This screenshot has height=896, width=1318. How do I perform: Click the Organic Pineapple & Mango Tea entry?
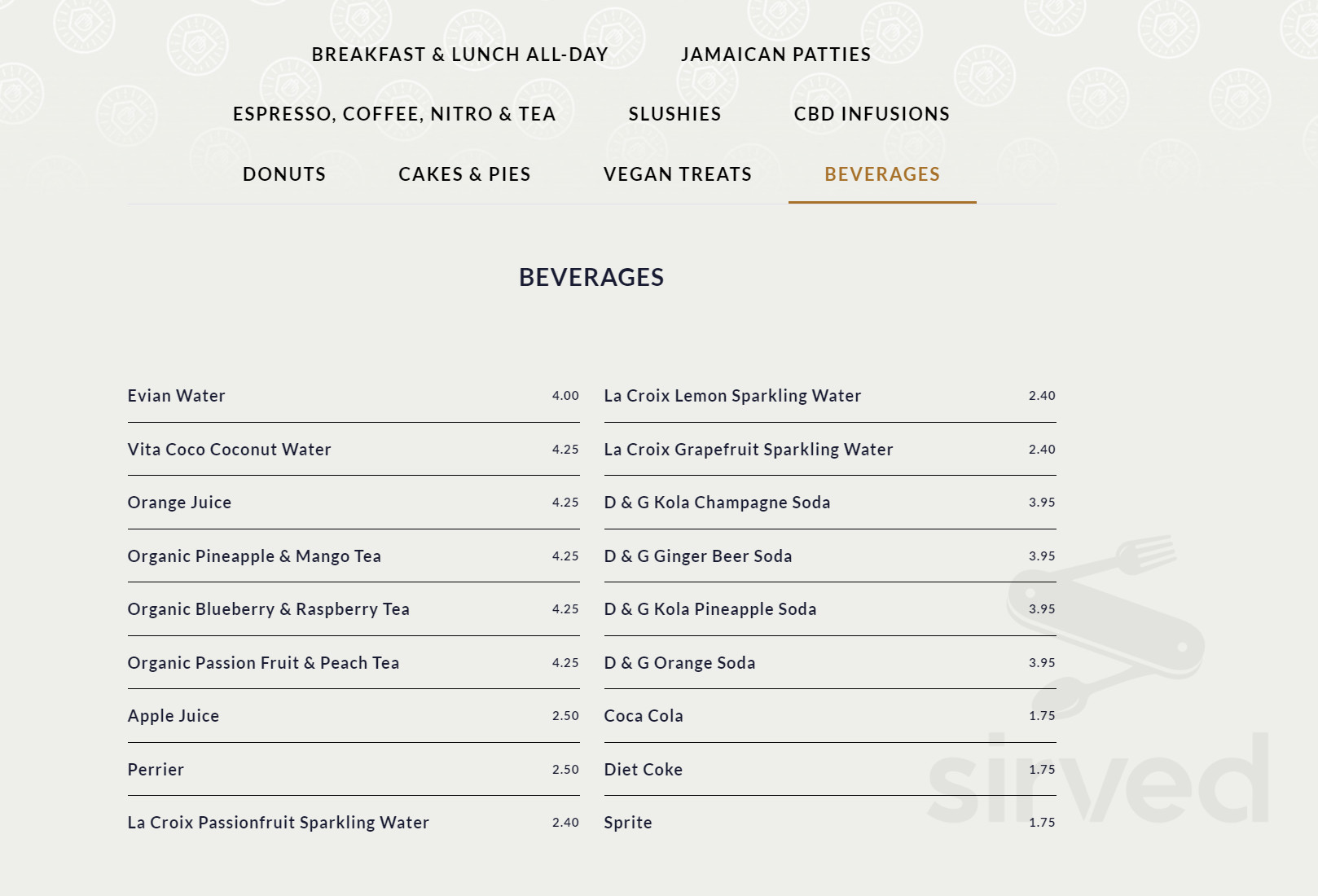click(x=254, y=556)
